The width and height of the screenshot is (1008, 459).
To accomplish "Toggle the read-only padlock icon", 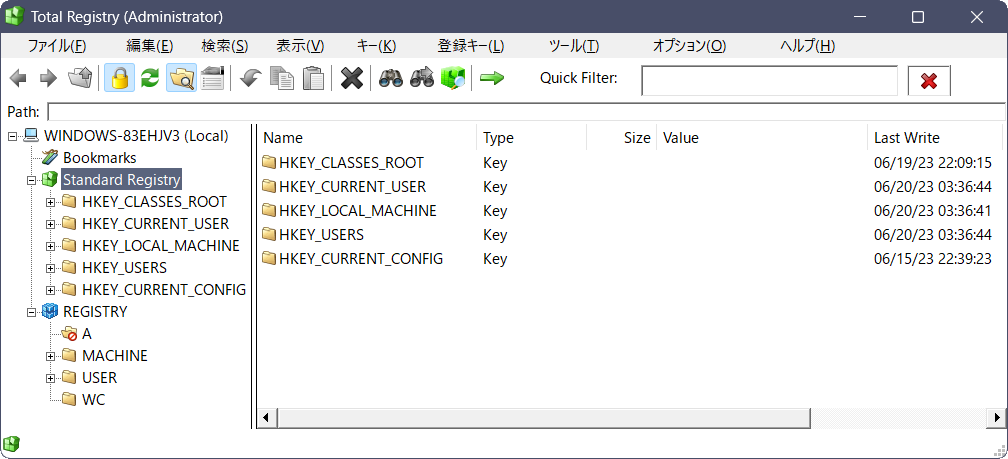I will 120,78.
